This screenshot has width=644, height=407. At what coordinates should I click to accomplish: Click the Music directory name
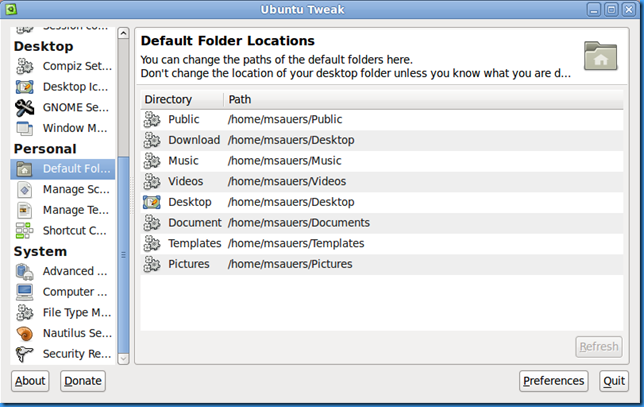pos(183,161)
